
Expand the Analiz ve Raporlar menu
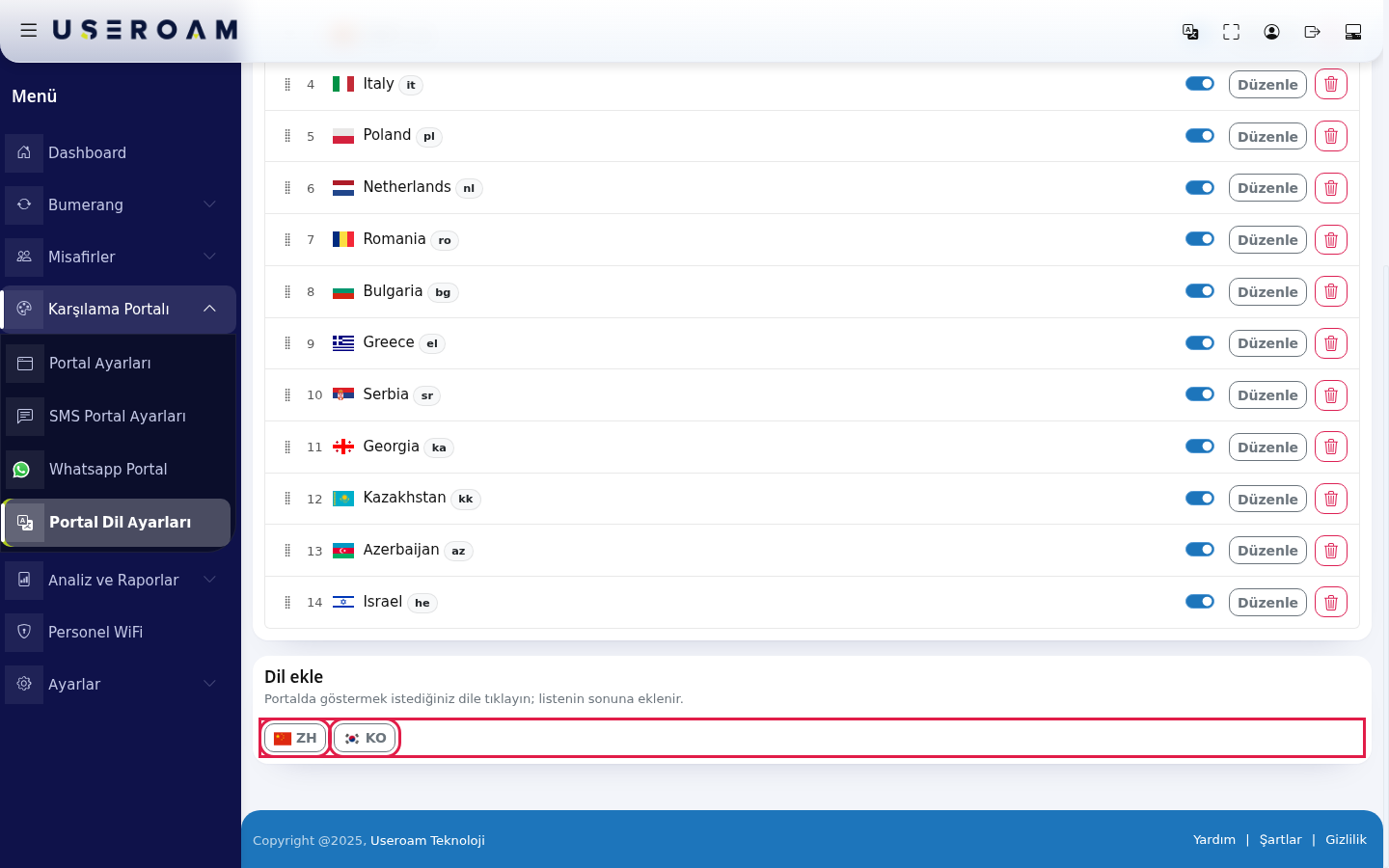point(118,580)
